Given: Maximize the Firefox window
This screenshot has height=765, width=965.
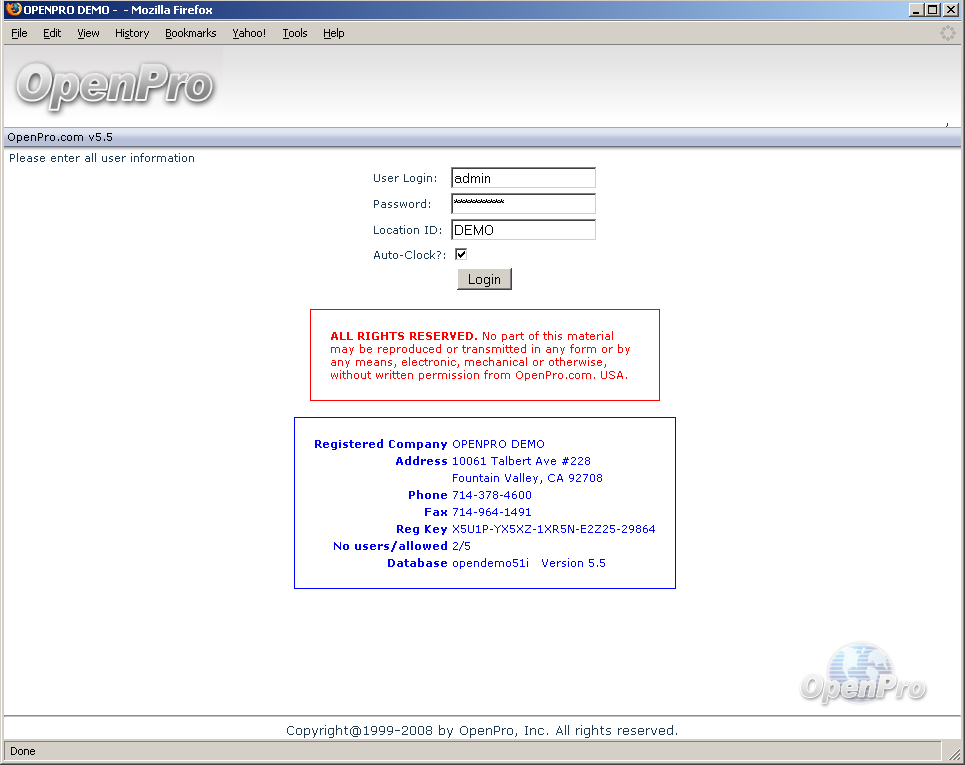Looking at the screenshot, I should tap(933, 10).
